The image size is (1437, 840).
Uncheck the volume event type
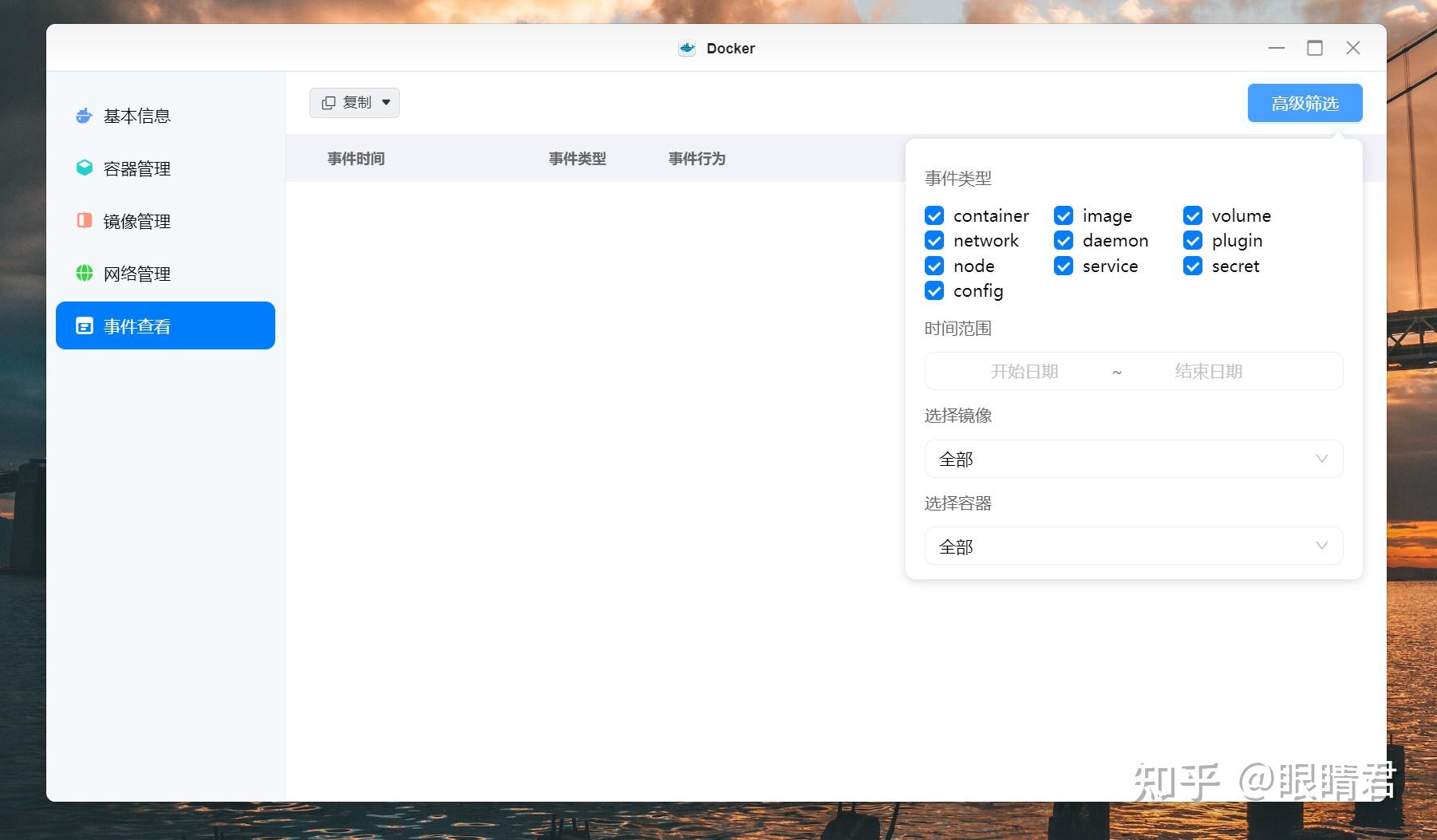pyautogui.click(x=1193, y=215)
